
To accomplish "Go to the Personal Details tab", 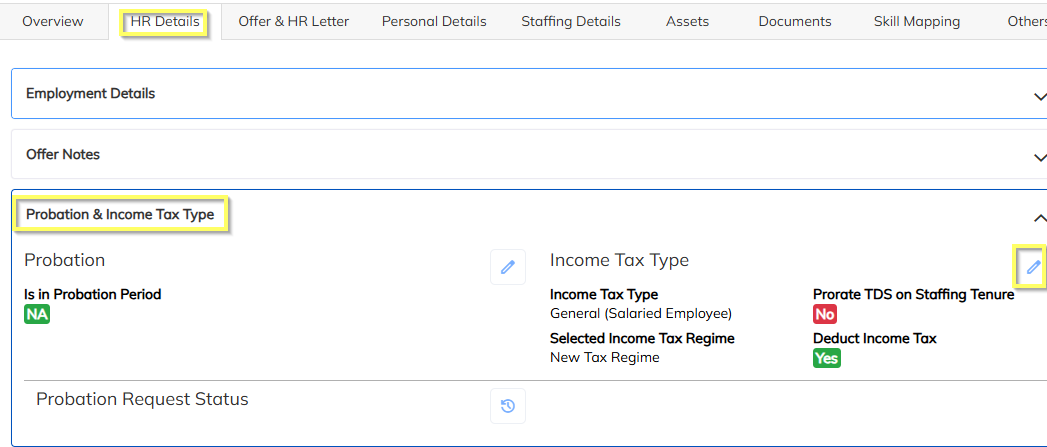I will coord(434,21).
